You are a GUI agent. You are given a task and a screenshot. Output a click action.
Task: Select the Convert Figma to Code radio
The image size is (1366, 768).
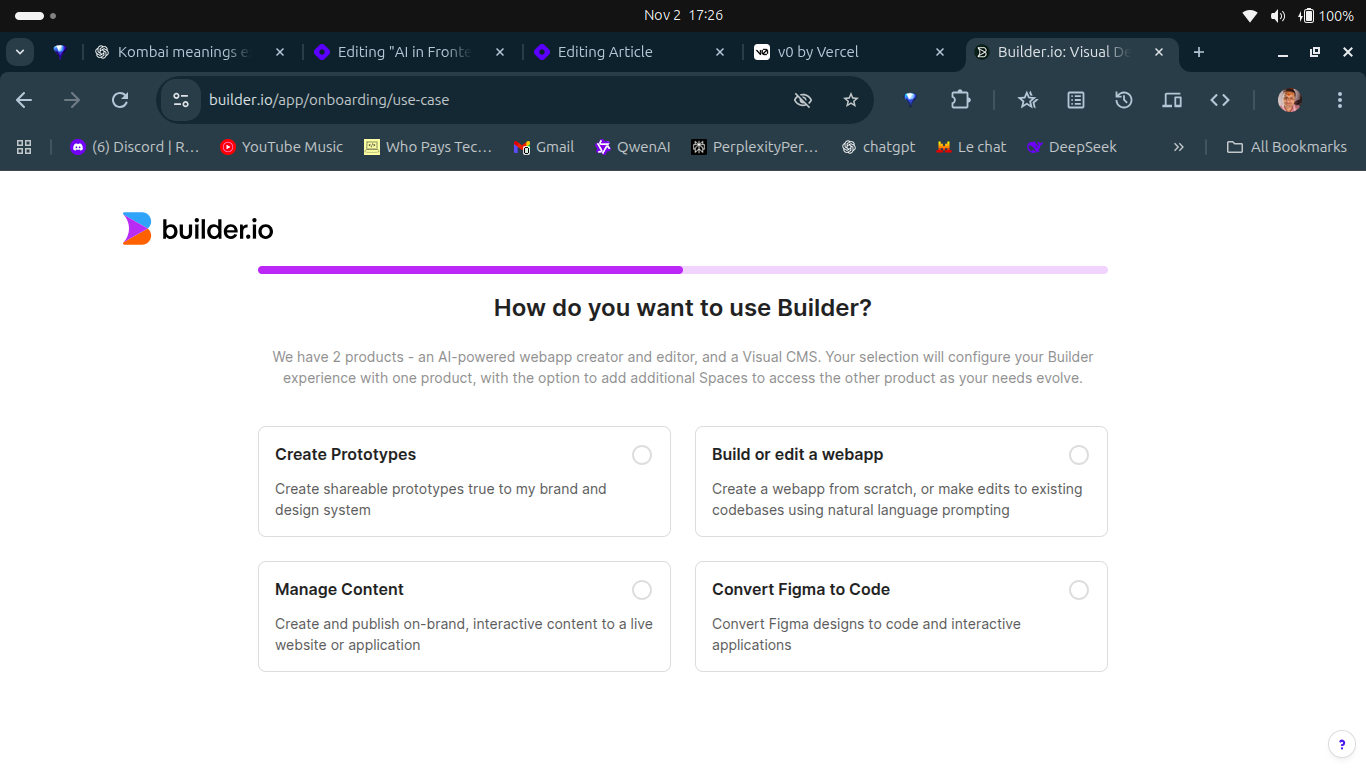1079,590
